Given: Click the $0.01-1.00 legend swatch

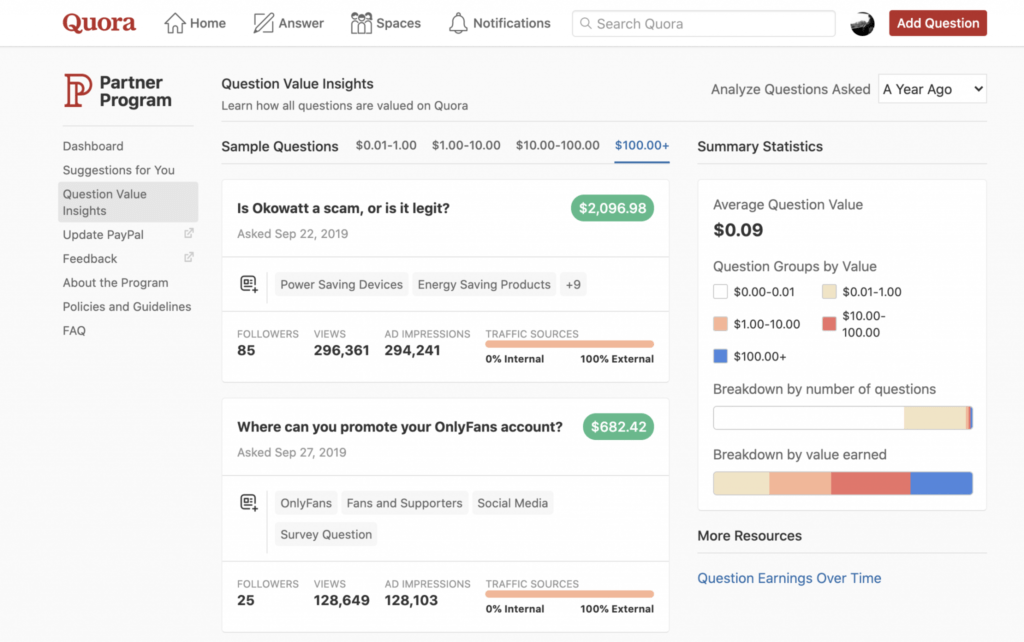Looking at the screenshot, I should 829,291.
